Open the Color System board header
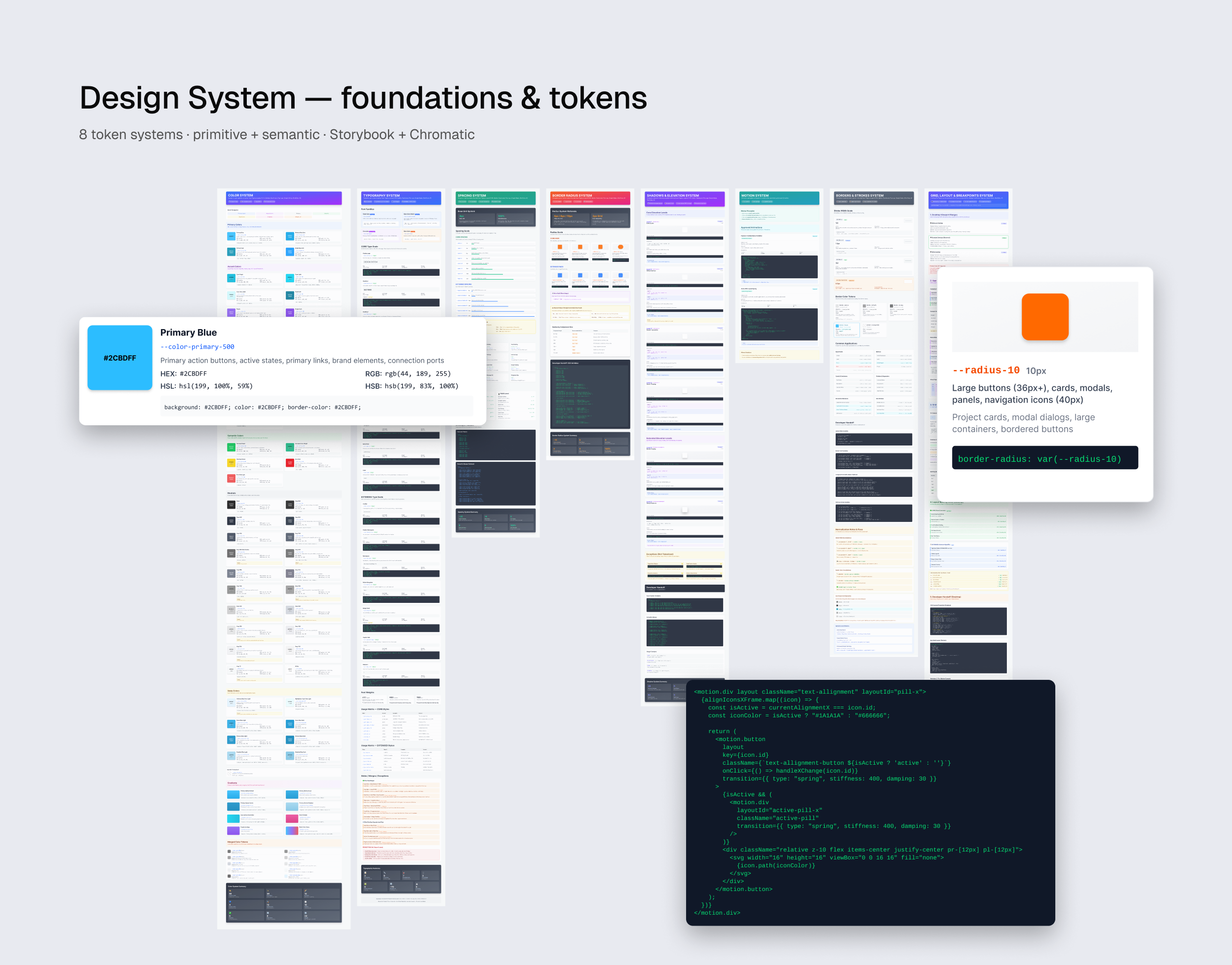 tap(284, 198)
